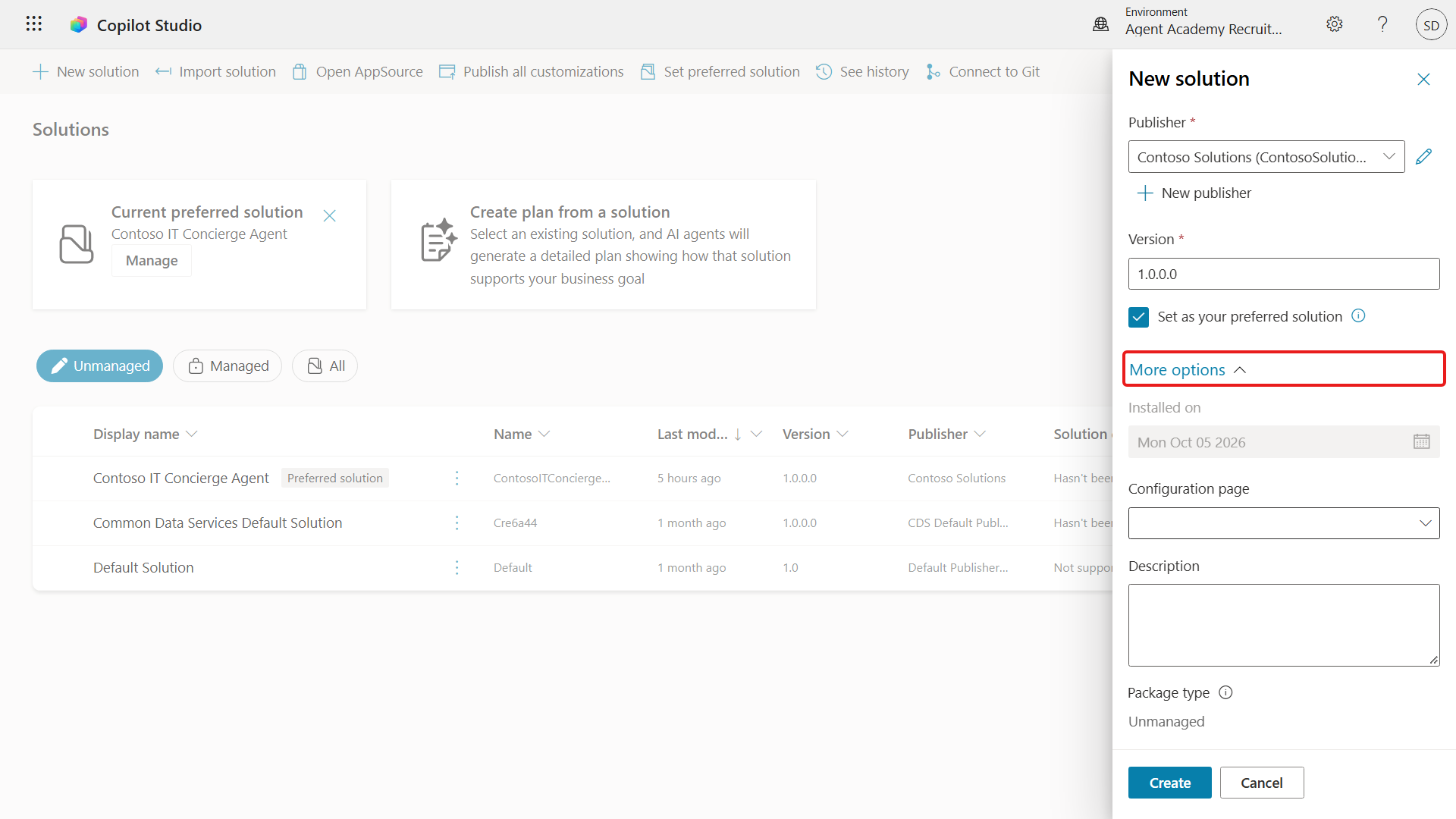Close the New solution panel

click(x=1423, y=79)
